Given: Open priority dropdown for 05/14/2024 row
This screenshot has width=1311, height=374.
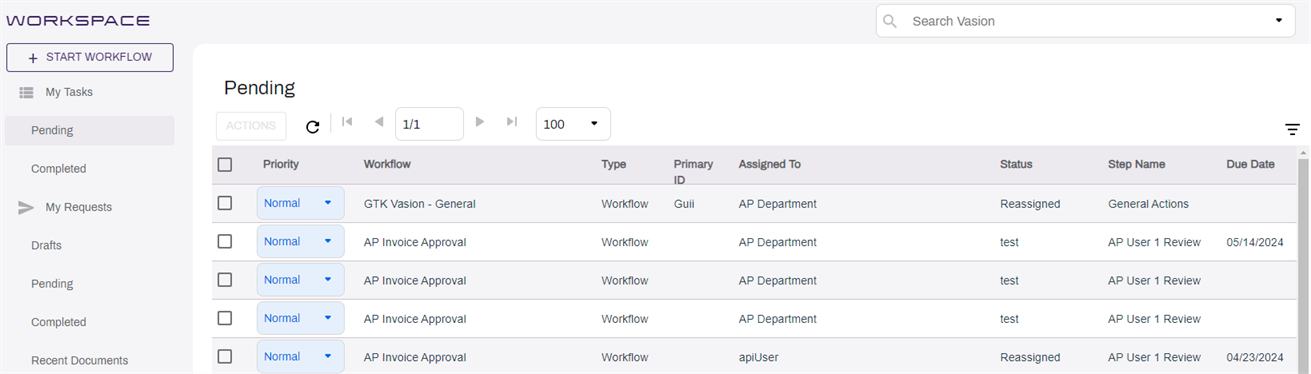Looking at the screenshot, I should point(301,241).
